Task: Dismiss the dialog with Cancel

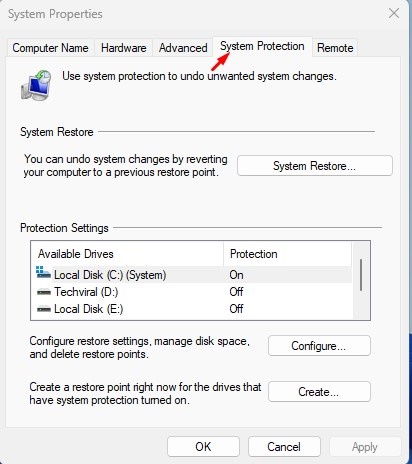Action: [x=284, y=447]
